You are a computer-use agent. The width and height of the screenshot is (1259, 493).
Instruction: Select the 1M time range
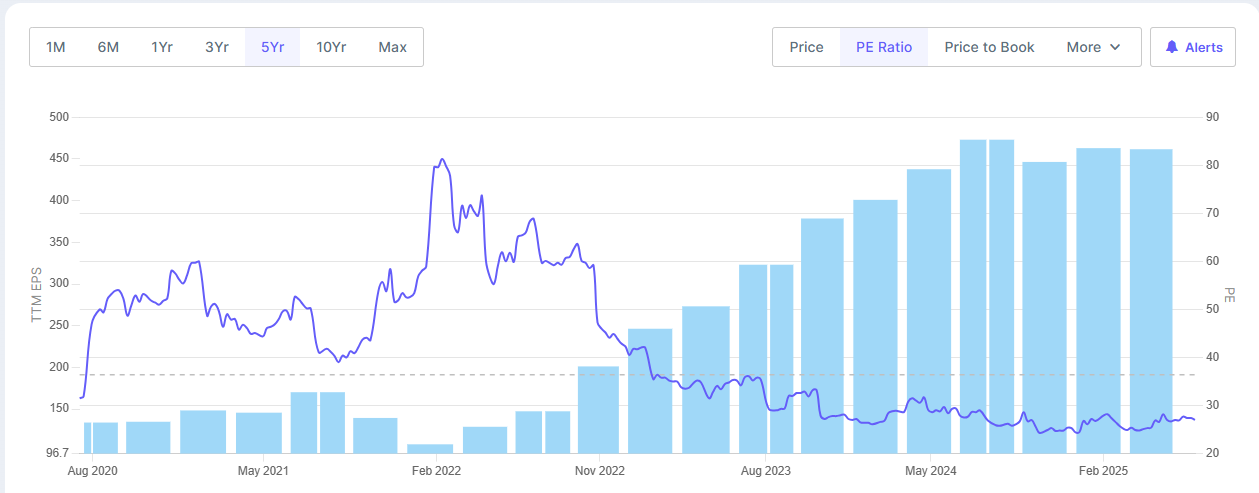[x=56, y=47]
